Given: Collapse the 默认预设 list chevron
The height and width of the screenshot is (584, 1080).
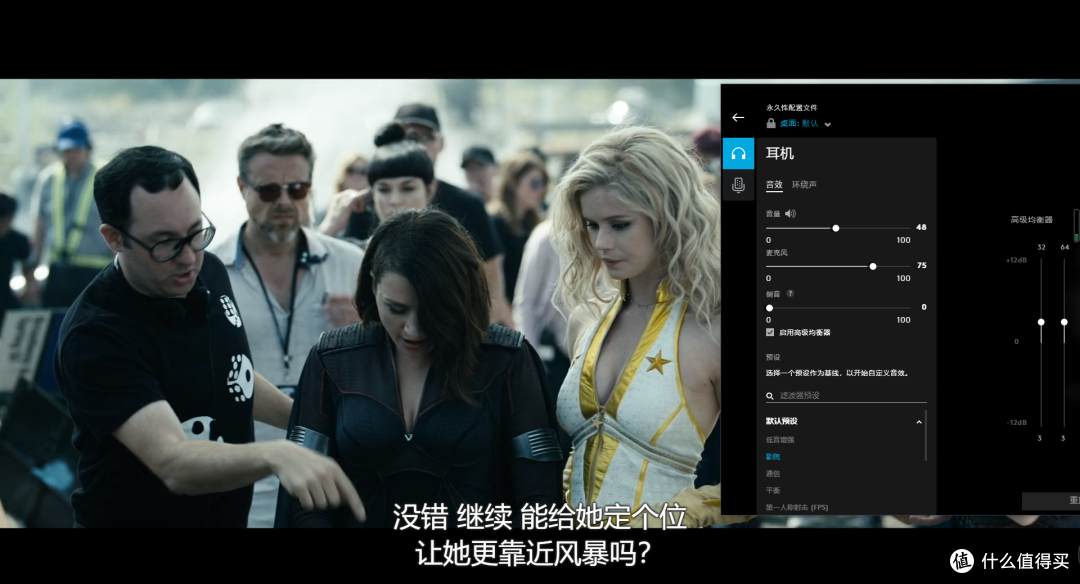Looking at the screenshot, I should pos(919,421).
